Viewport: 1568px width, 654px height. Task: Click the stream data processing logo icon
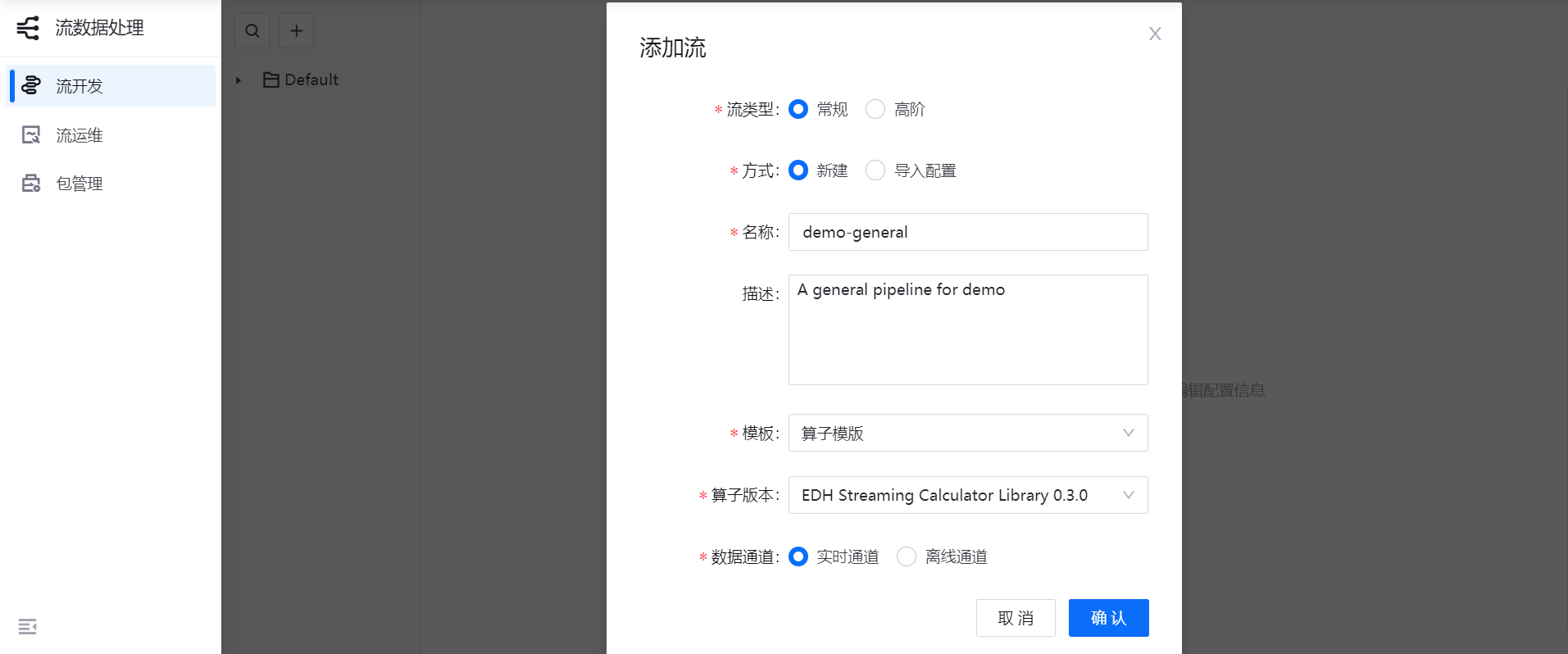pos(28,28)
